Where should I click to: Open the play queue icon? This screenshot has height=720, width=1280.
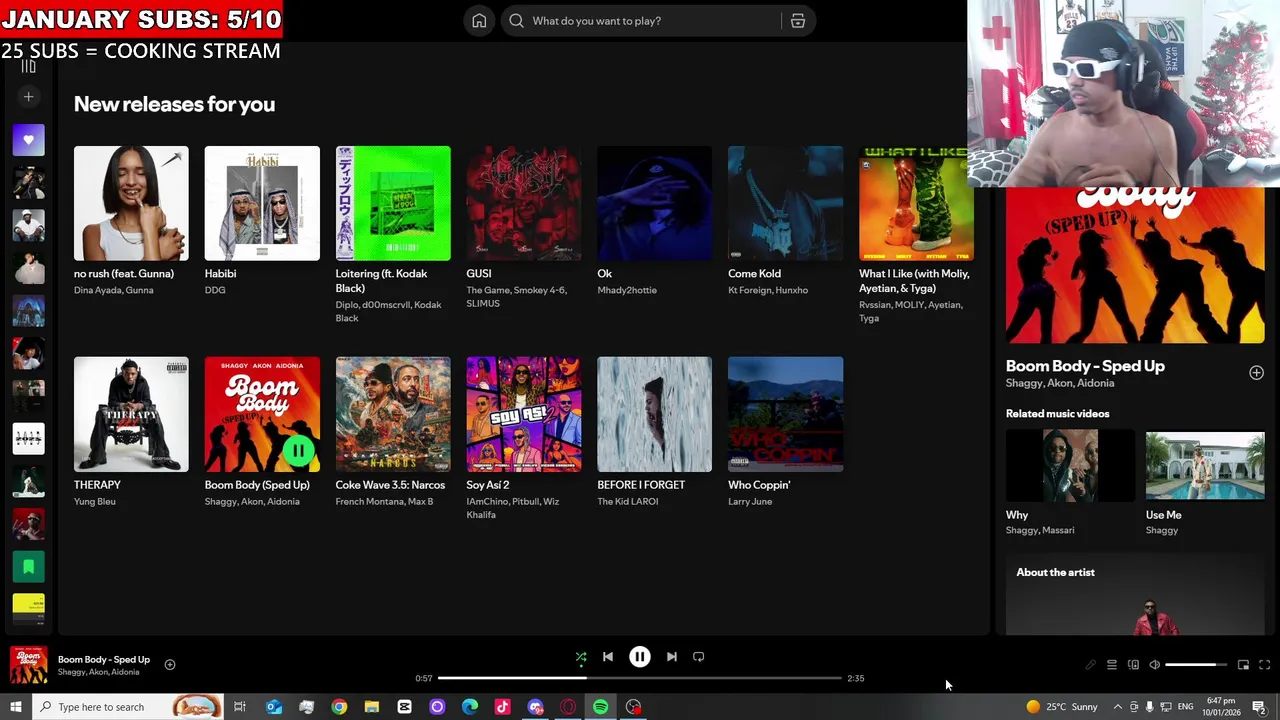pos(1111,665)
